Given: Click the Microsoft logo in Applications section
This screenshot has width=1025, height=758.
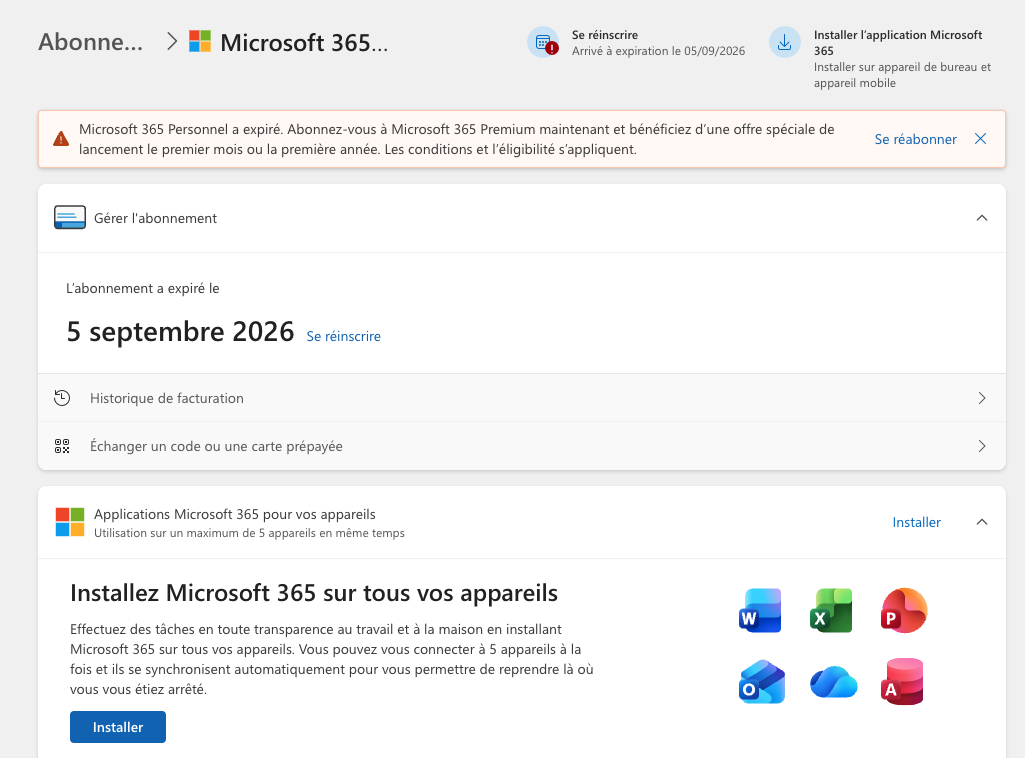Looking at the screenshot, I should click(70, 522).
